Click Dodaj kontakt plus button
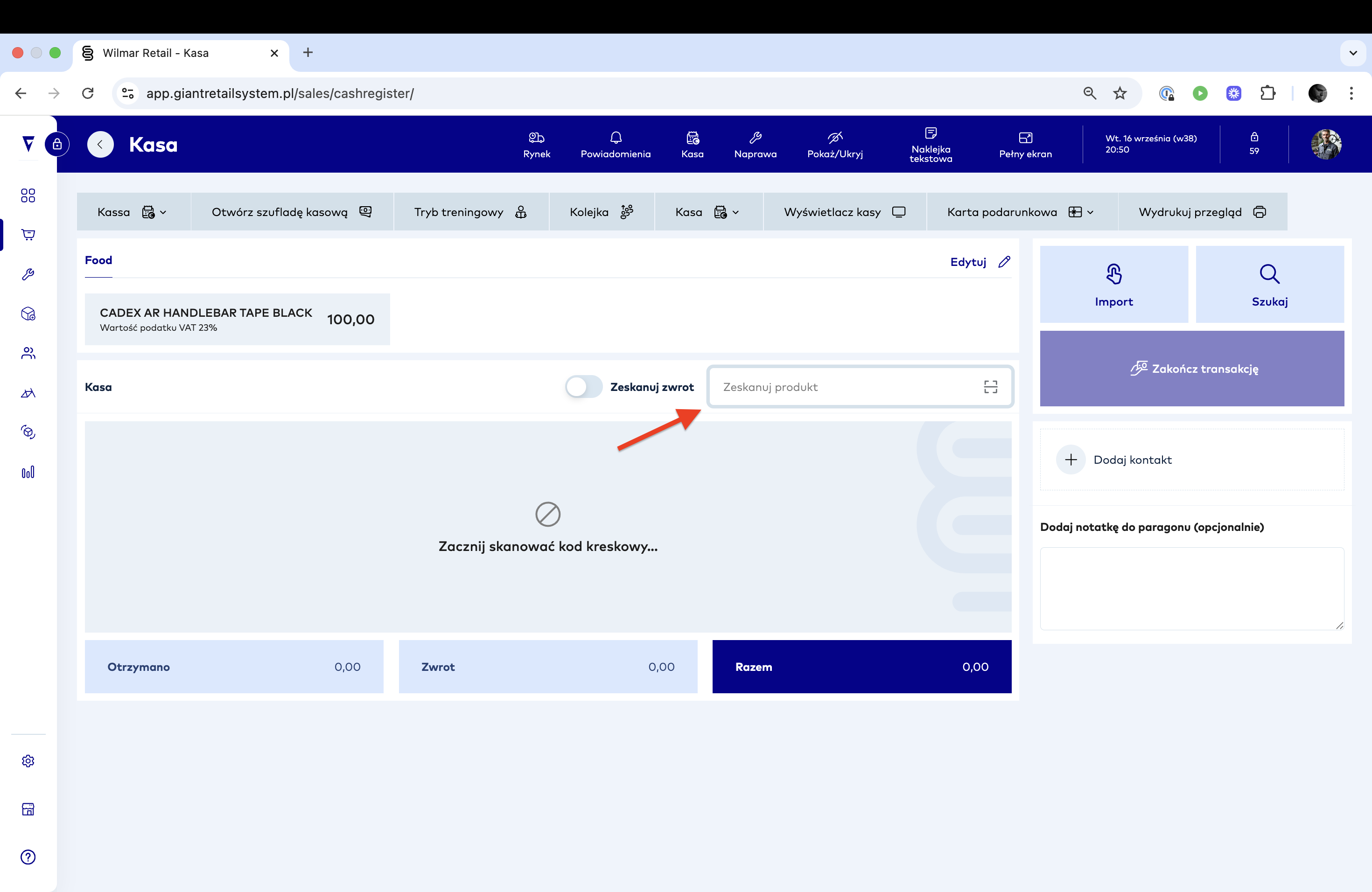 click(x=1071, y=459)
